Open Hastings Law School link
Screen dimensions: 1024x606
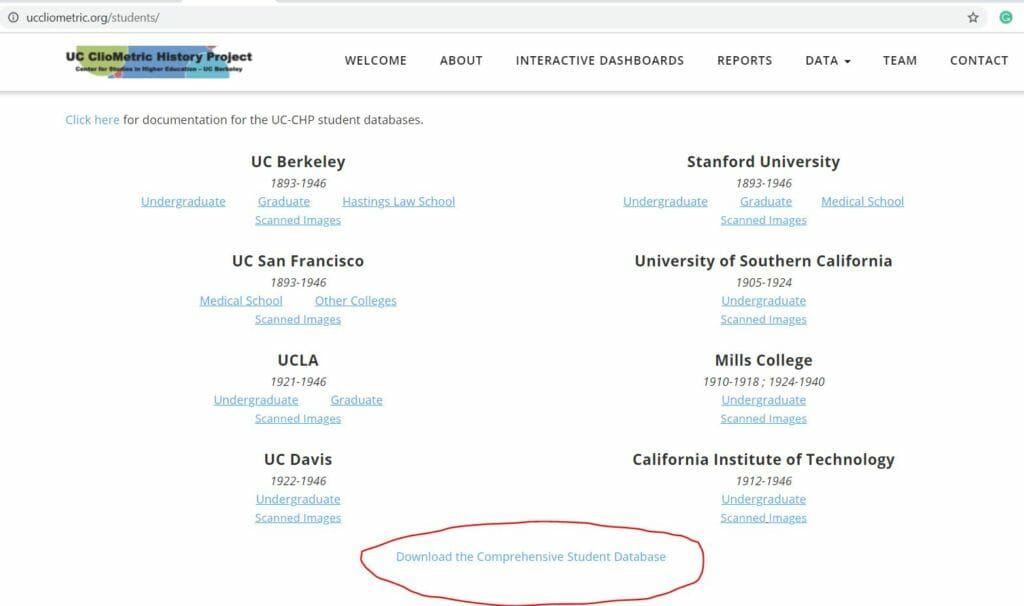pos(398,202)
